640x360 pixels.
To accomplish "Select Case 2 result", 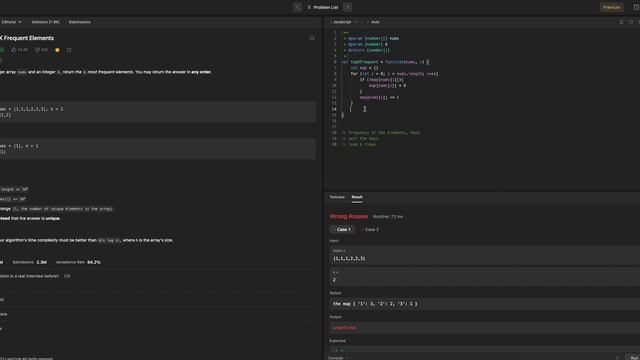I will click(x=370, y=229).
